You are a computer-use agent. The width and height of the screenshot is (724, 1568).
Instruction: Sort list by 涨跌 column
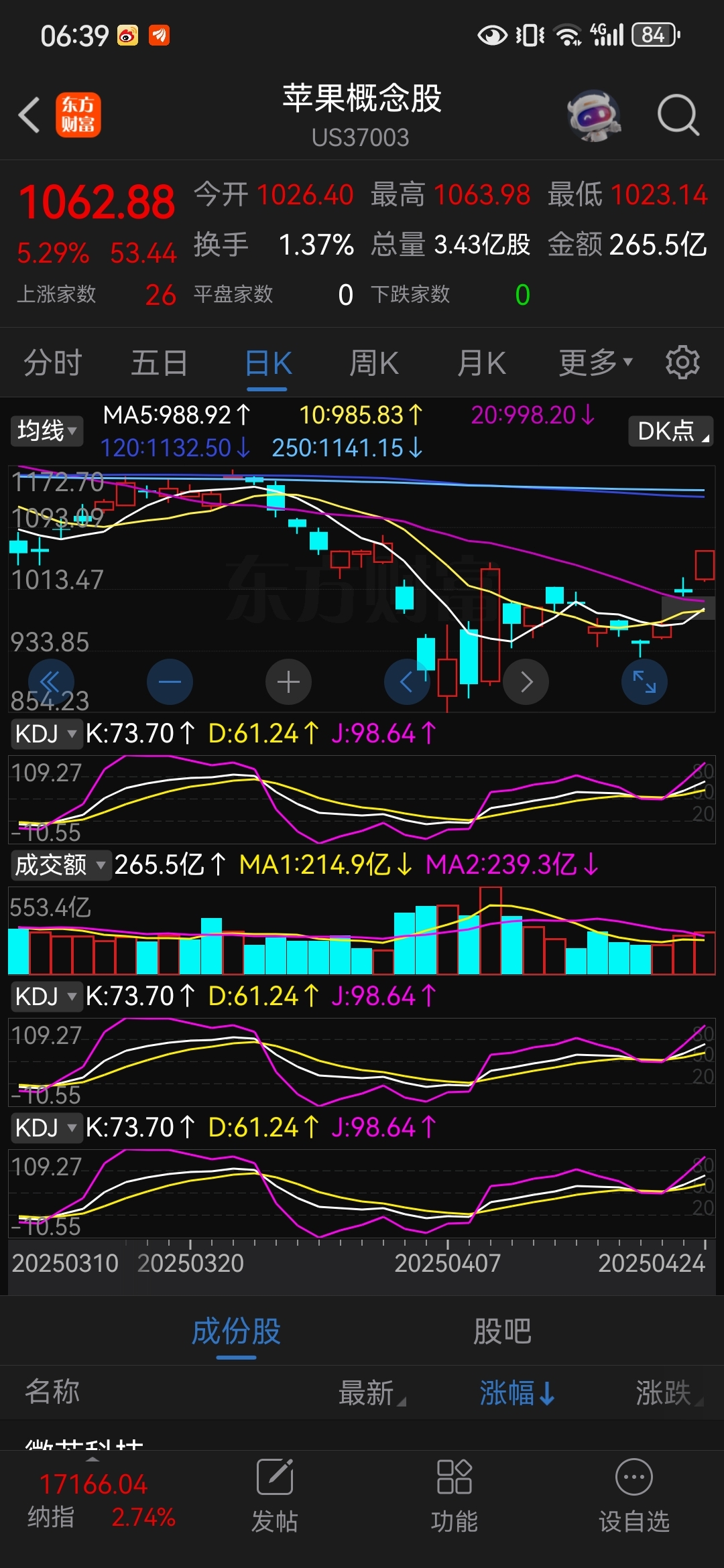[x=669, y=1393]
